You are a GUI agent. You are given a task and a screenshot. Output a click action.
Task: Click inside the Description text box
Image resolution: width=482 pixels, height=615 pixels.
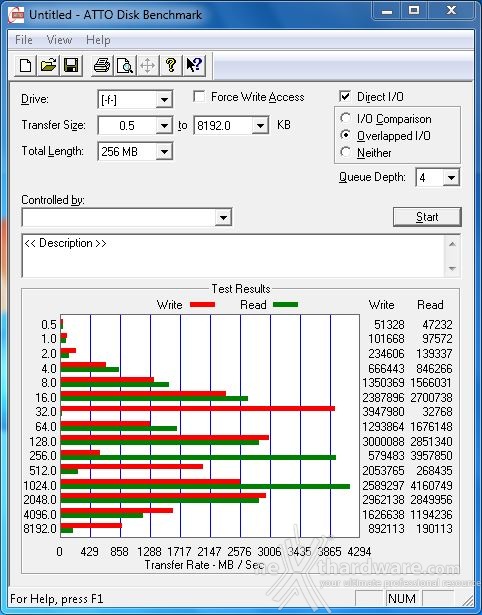(x=234, y=256)
